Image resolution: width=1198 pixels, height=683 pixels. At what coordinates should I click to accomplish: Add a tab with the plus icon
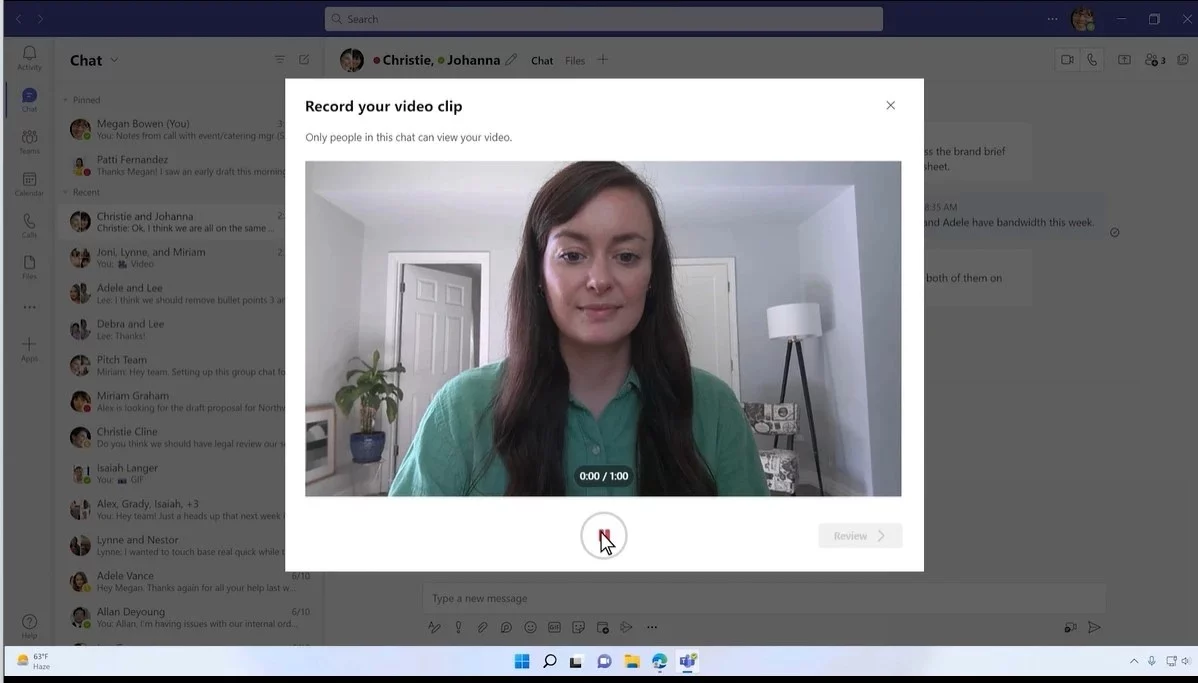[602, 60]
